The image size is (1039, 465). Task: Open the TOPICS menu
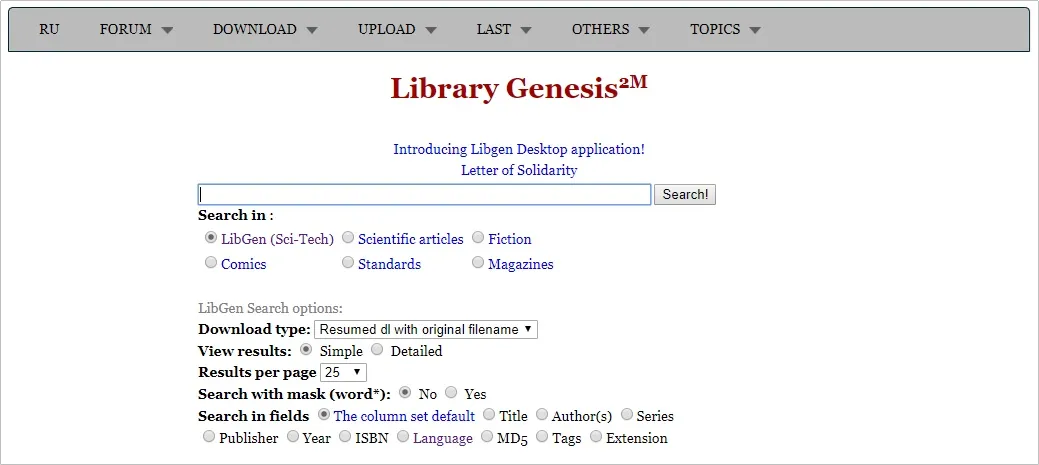(x=725, y=29)
